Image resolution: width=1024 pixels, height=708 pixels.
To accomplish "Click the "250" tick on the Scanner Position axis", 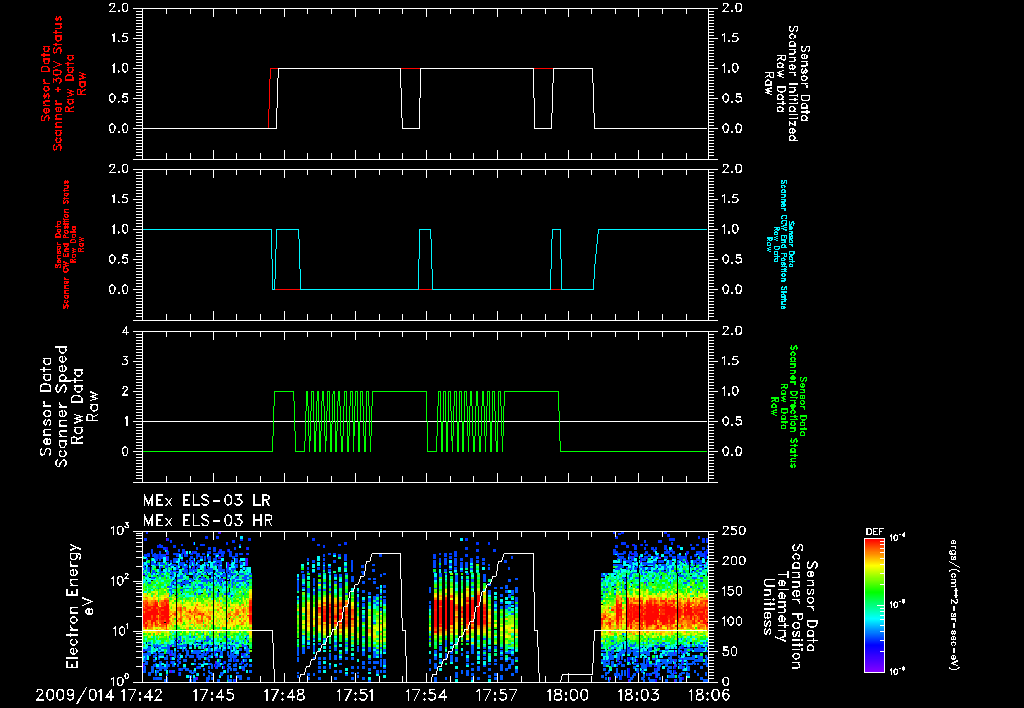I will (733, 531).
